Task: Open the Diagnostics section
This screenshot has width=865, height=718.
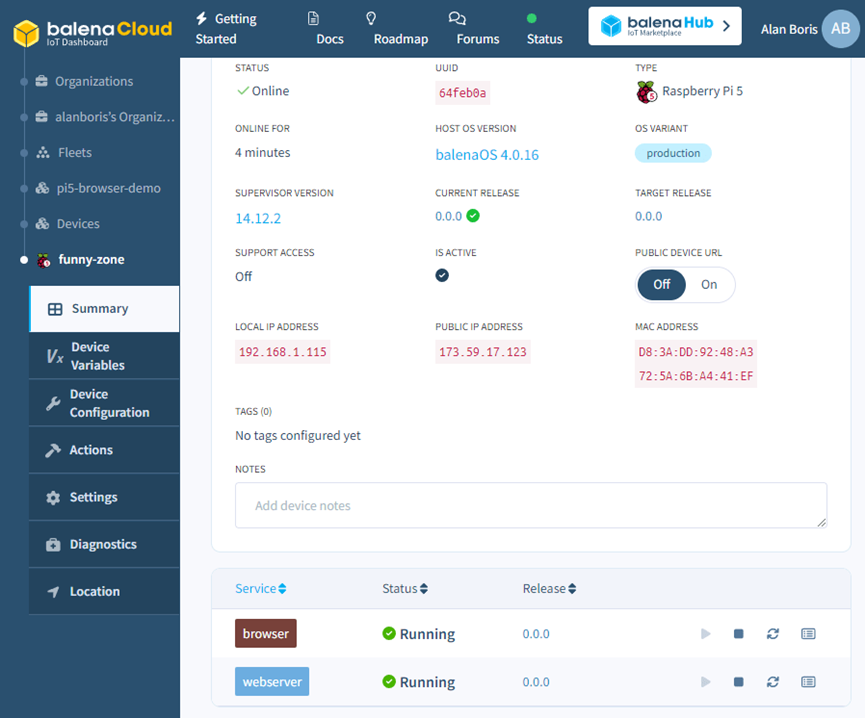Action: point(104,545)
